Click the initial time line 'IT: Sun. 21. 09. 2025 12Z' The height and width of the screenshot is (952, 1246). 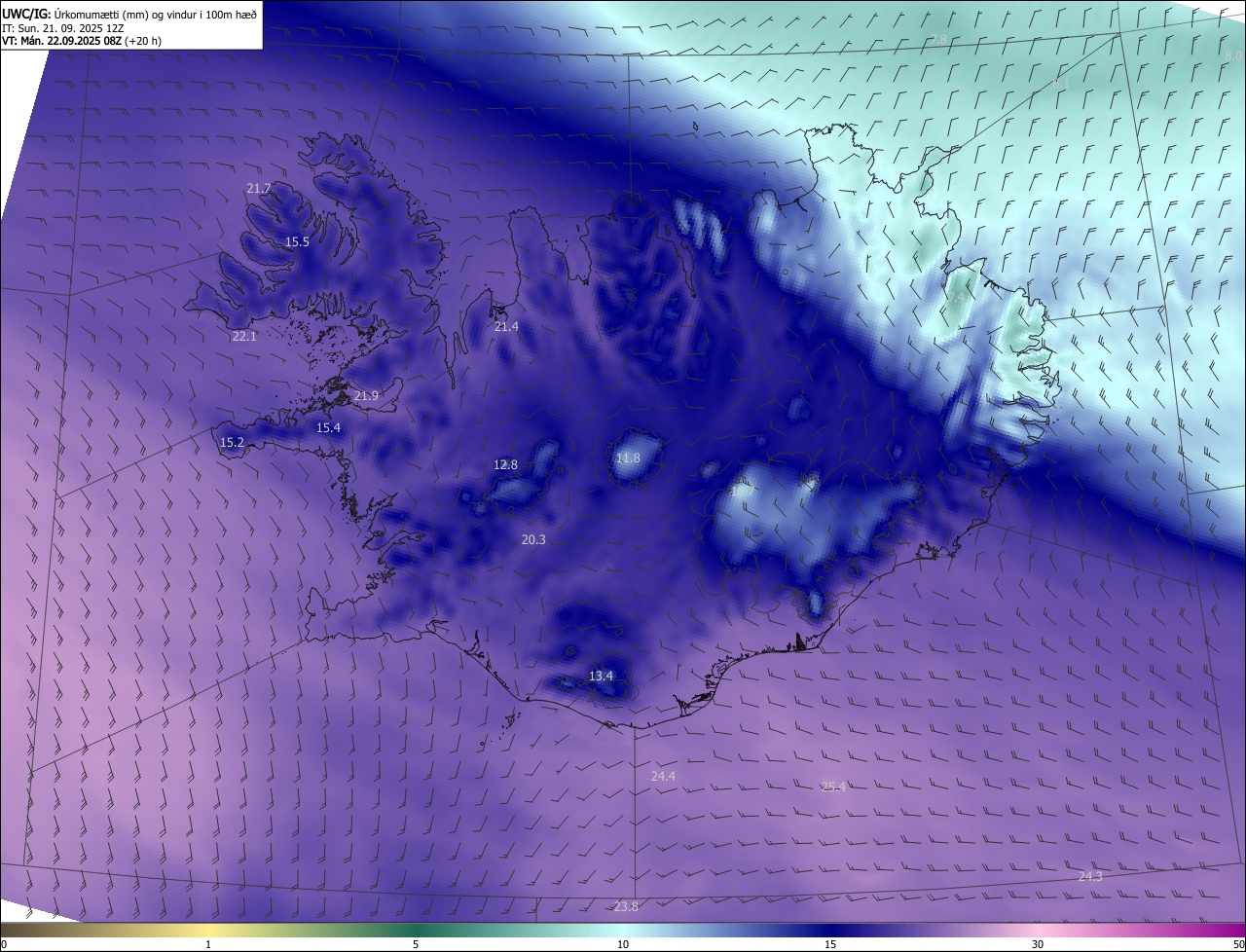point(62,28)
